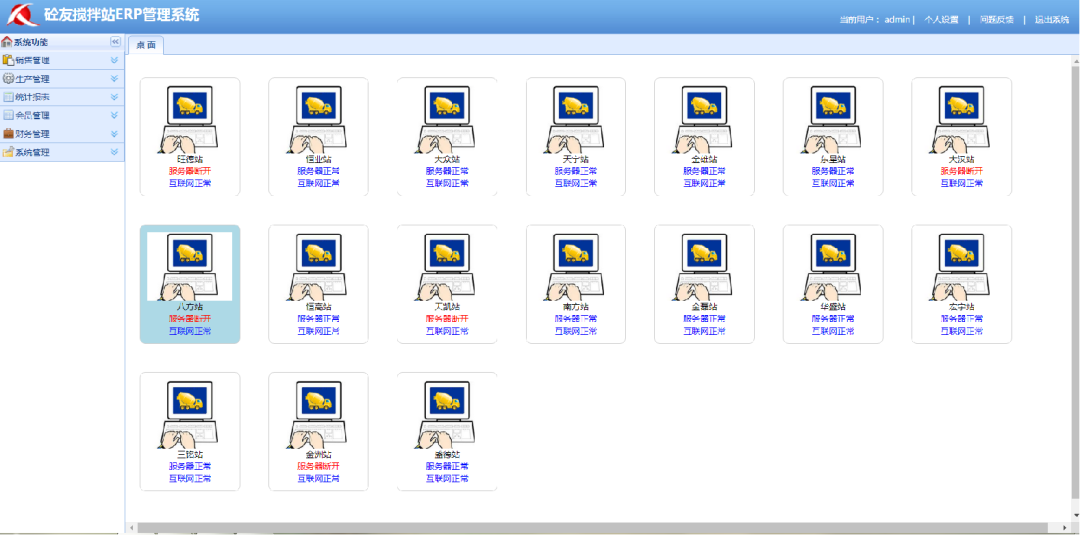Screen dimensions: 1080x535
Task: Open the 华盛站 station icon
Action: point(833,267)
